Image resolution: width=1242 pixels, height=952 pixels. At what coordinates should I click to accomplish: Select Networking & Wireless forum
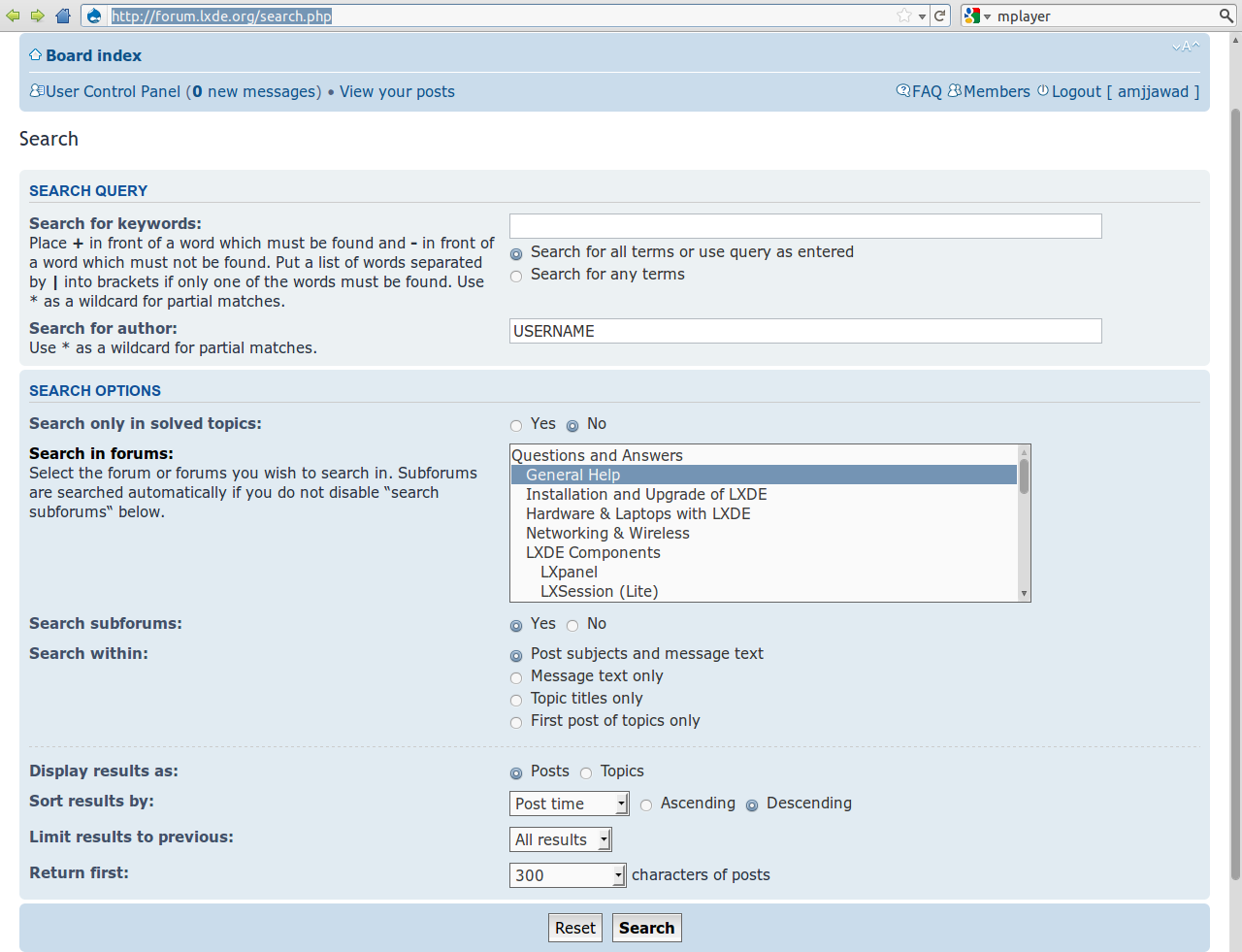pyautogui.click(x=764, y=533)
